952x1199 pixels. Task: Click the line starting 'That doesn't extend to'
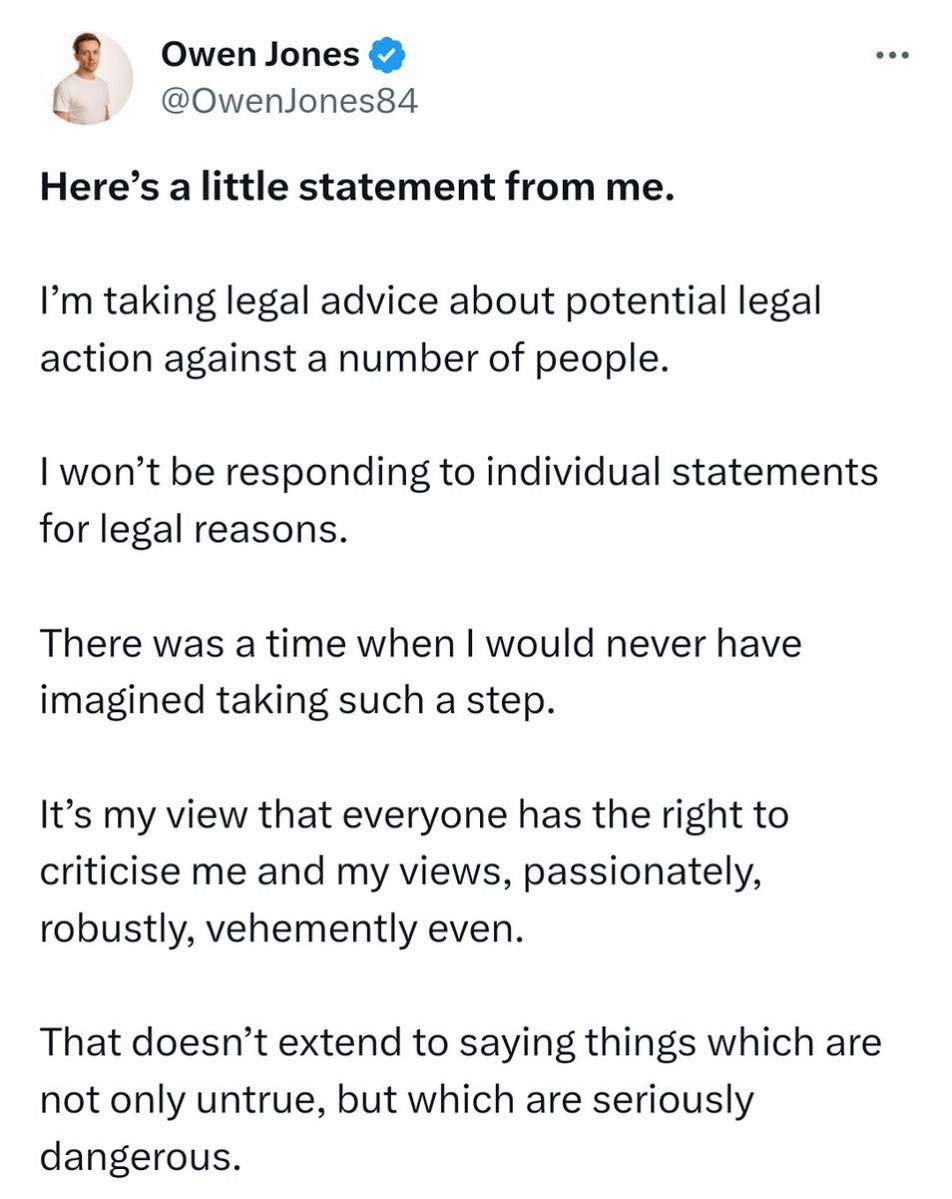coord(460,1043)
